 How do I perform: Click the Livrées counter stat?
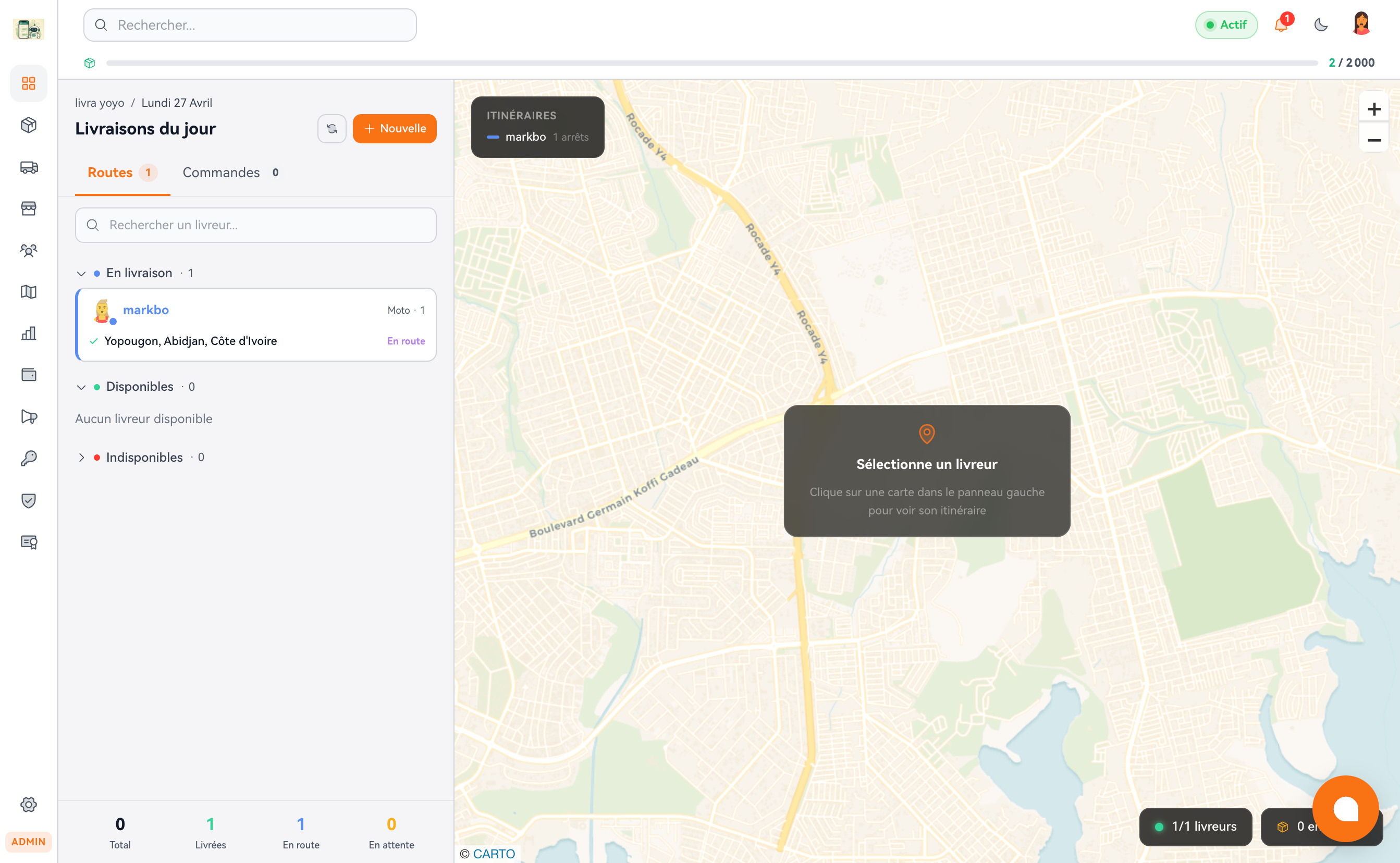211,833
